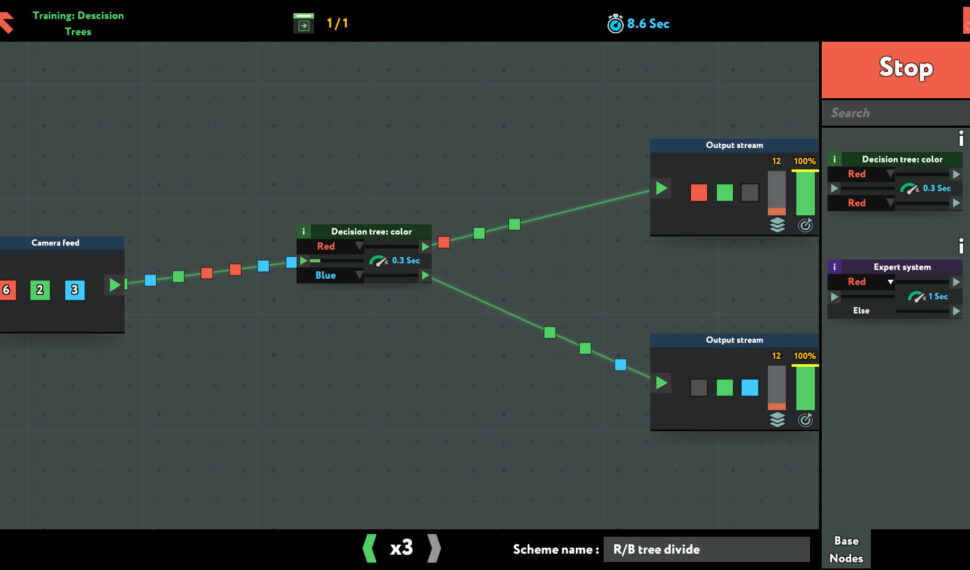Click the stopwatch timer icon

615,23
